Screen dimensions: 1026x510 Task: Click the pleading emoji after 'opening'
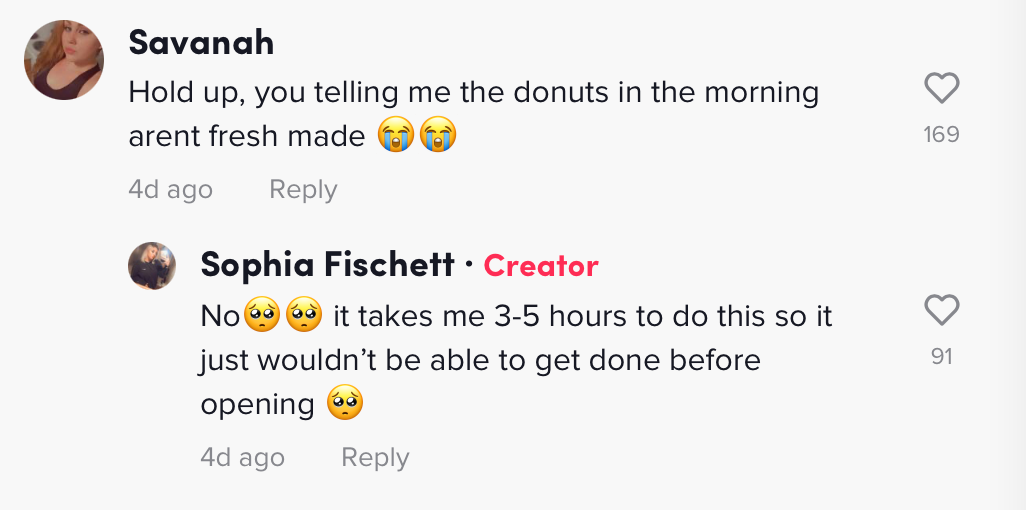[x=345, y=403]
